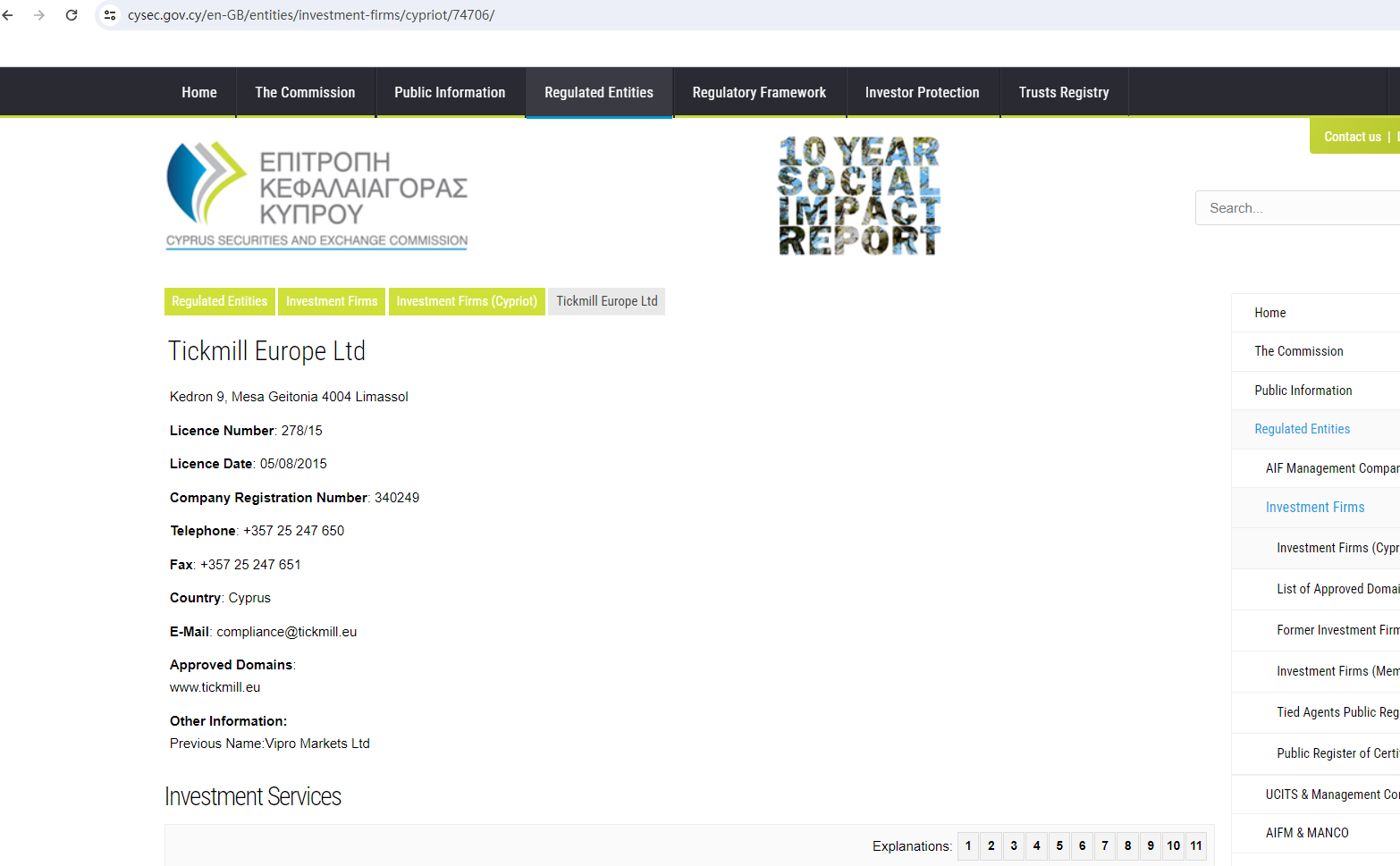
Task: Show explanation number 4
Action: point(1037,846)
